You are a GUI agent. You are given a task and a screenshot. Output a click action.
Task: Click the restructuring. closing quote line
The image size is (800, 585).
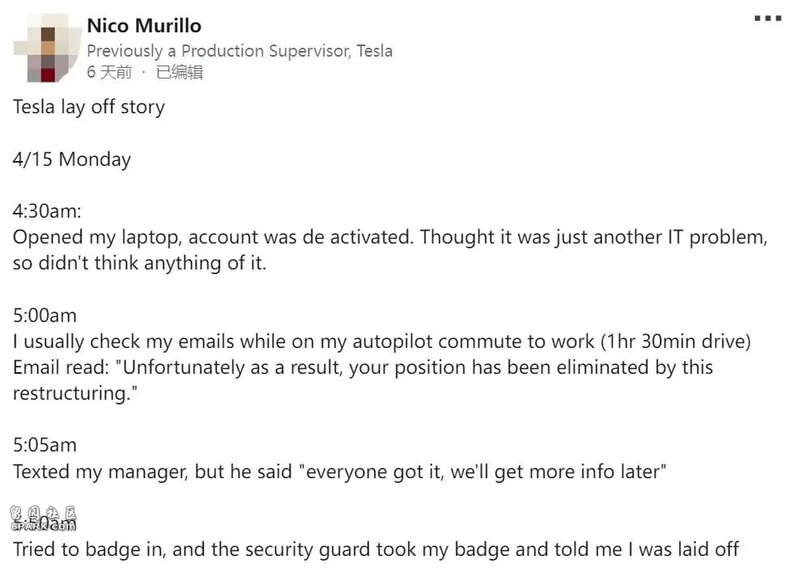click(76, 394)
